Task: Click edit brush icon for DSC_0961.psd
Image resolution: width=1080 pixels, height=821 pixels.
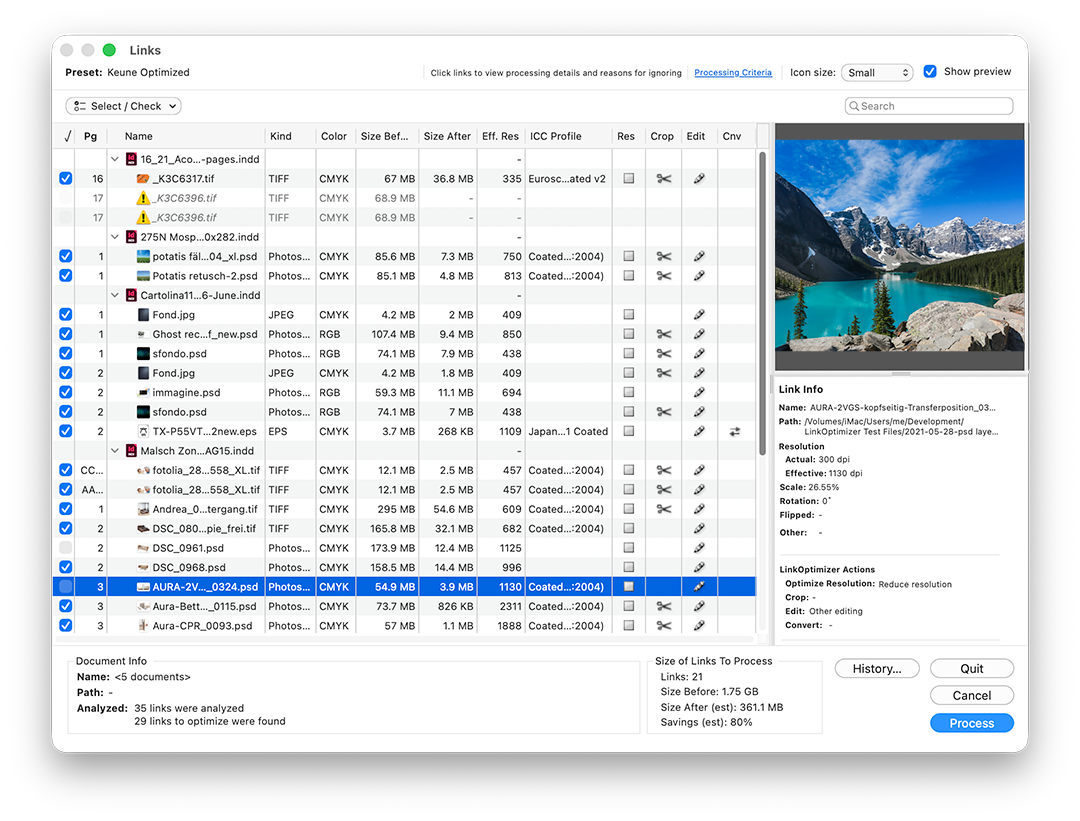Action: 698,548
